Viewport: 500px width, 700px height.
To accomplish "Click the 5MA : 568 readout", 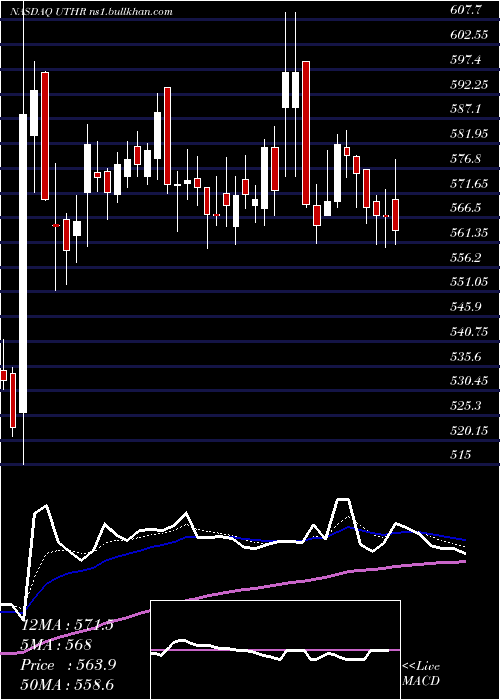I will point(56,645).
